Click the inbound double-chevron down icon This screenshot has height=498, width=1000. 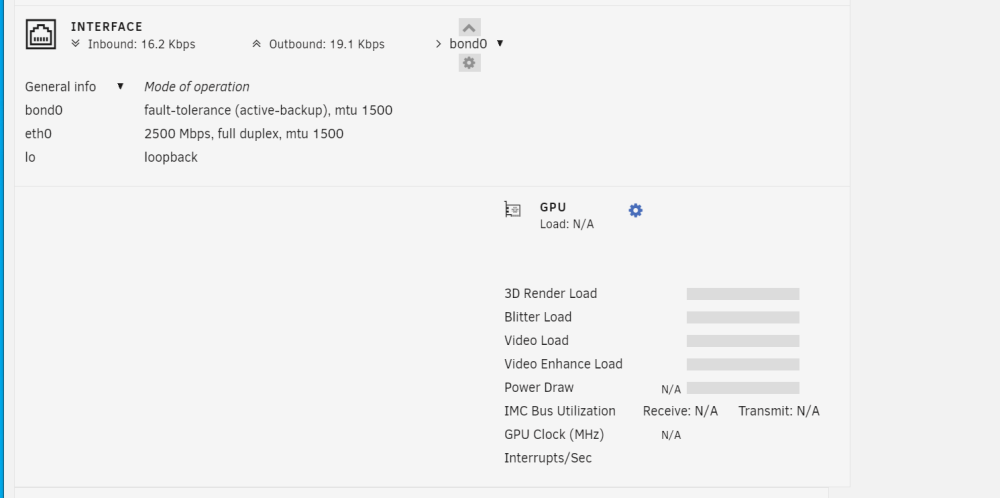[x=76, y=43]
